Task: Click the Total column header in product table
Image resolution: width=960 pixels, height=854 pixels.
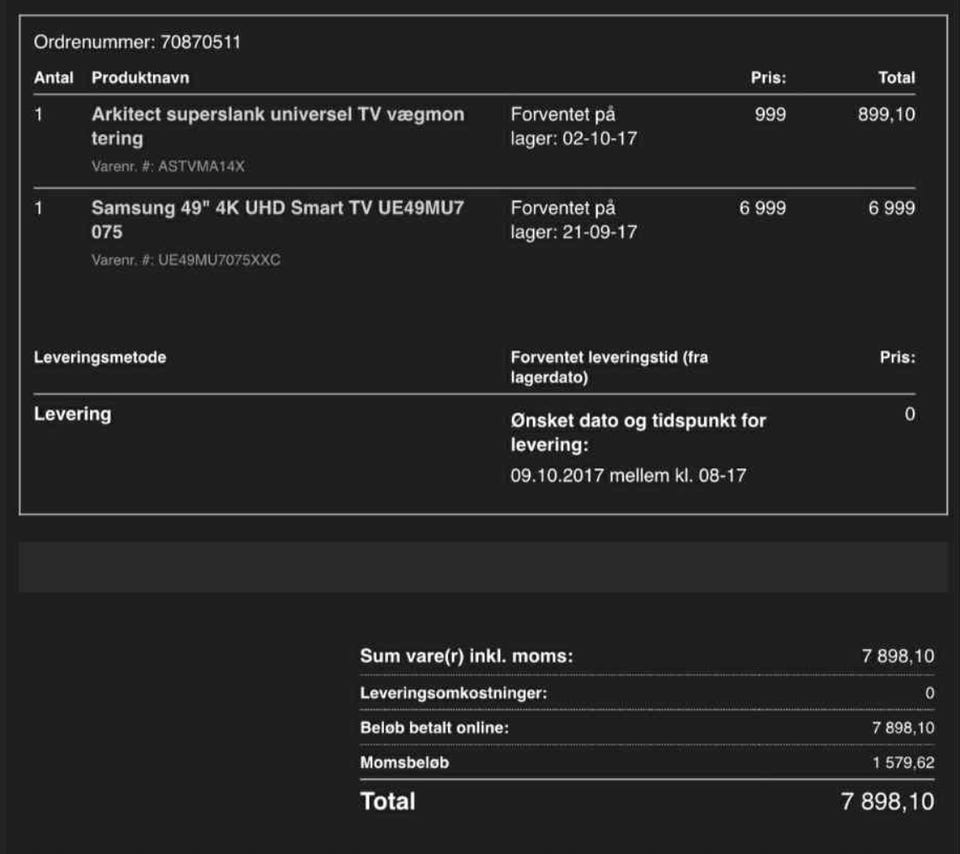Action: coord(896,78)
